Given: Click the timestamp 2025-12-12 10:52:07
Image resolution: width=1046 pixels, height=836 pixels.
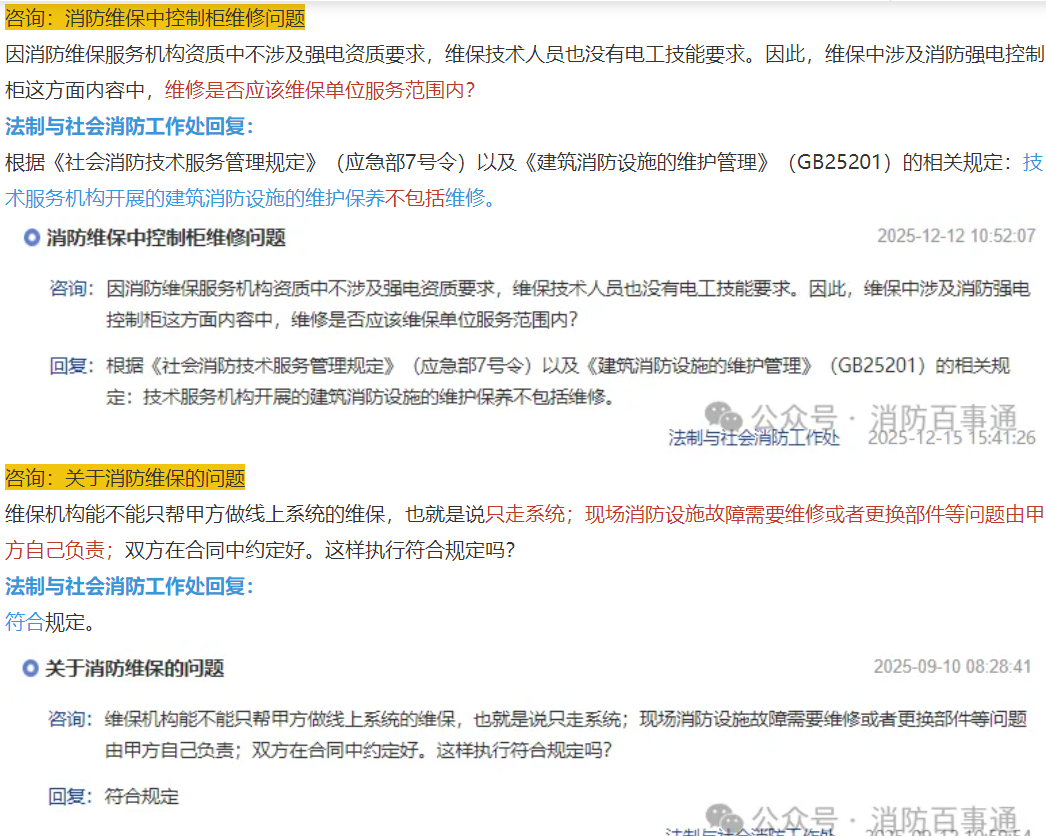Looking at the screenshot, I should 955,237.
